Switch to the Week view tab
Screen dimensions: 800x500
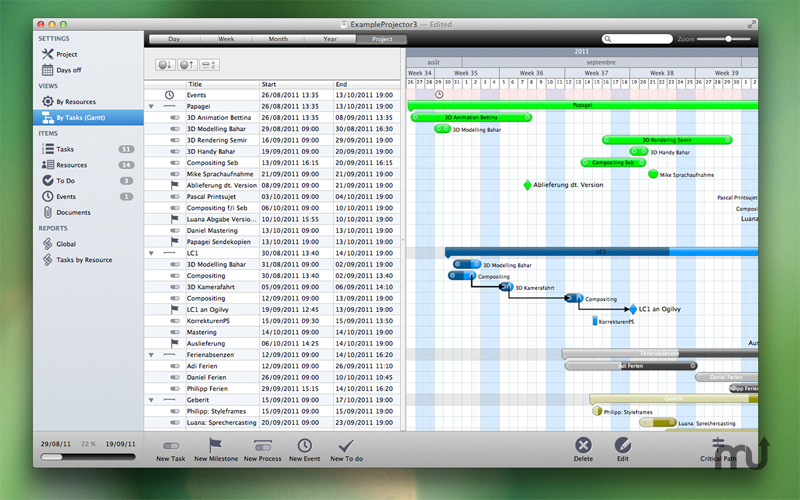pos(226,39)
